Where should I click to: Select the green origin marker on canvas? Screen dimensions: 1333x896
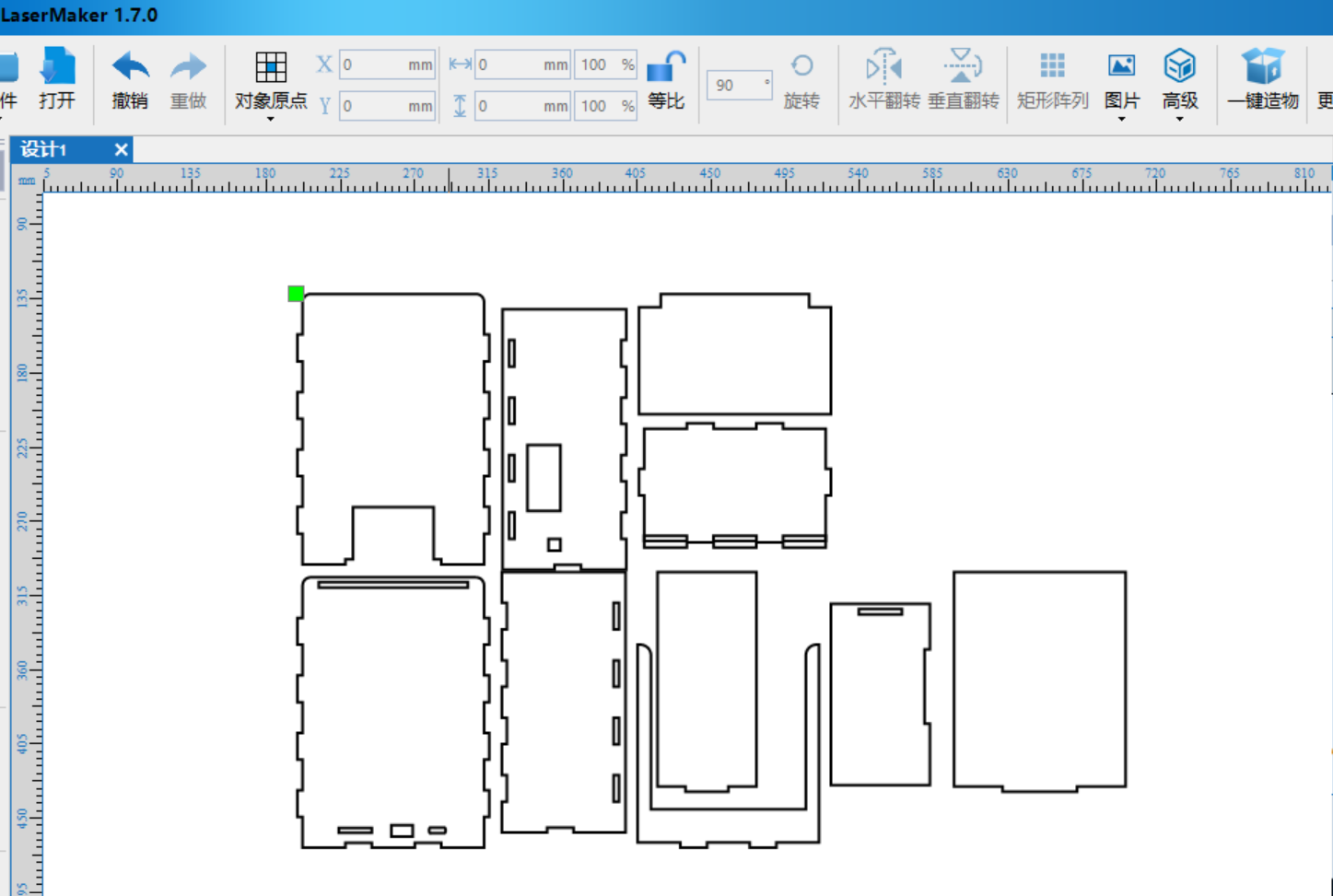(296, 294)
